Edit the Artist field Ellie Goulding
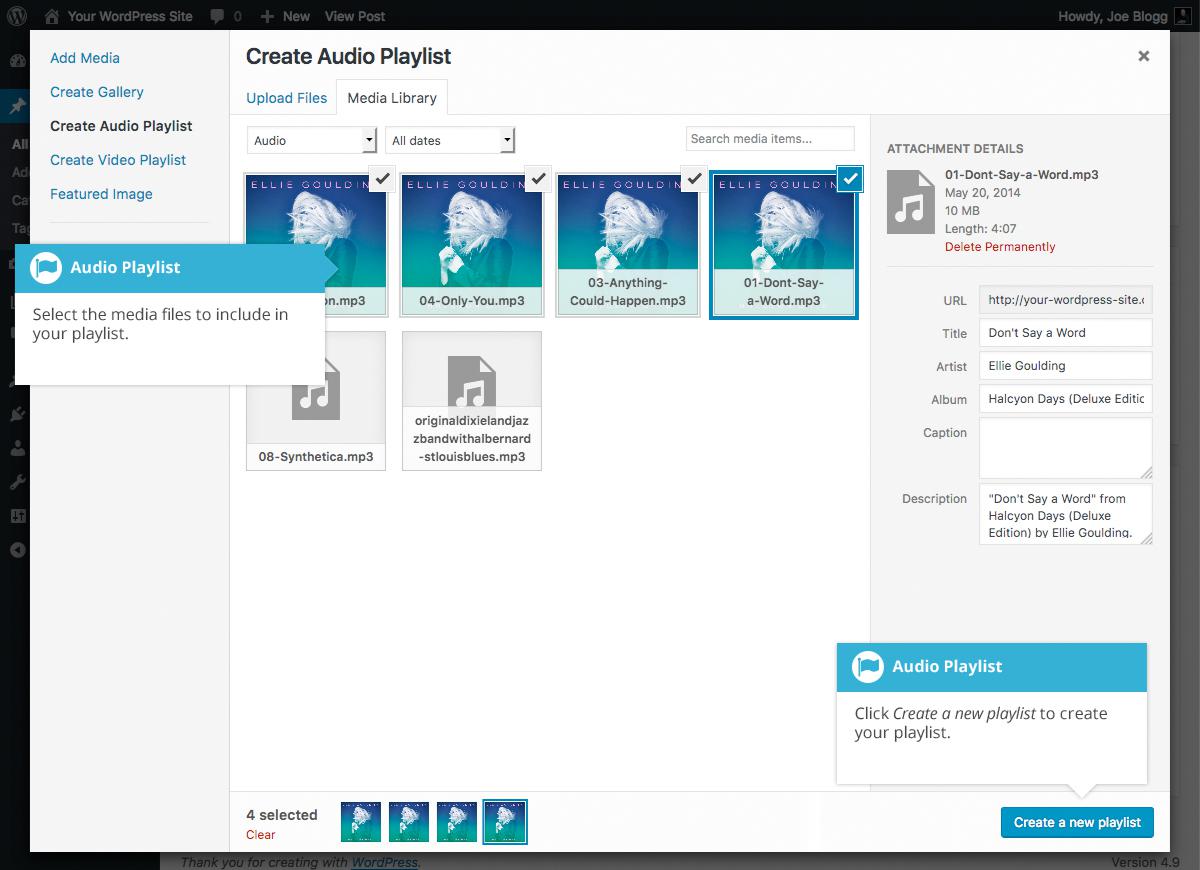The image size is (1200, 870). [1066, 366]
